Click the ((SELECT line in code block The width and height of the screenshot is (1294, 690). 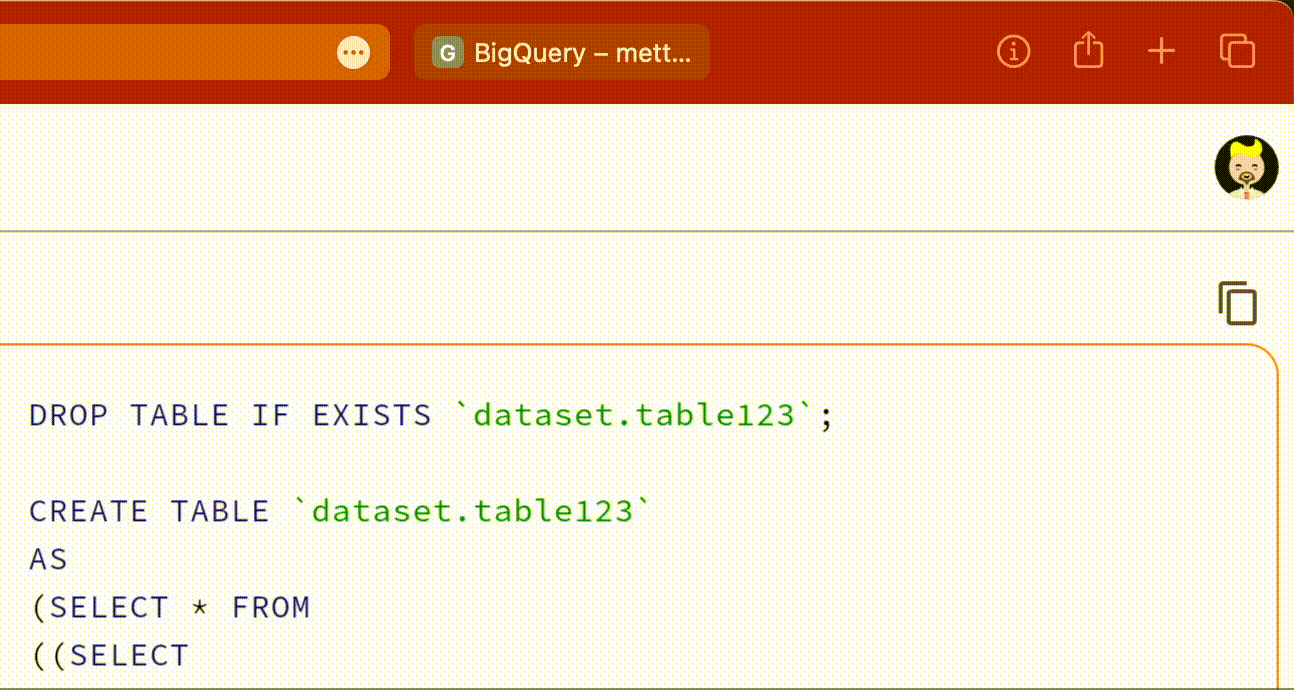(x=110, y=655)
